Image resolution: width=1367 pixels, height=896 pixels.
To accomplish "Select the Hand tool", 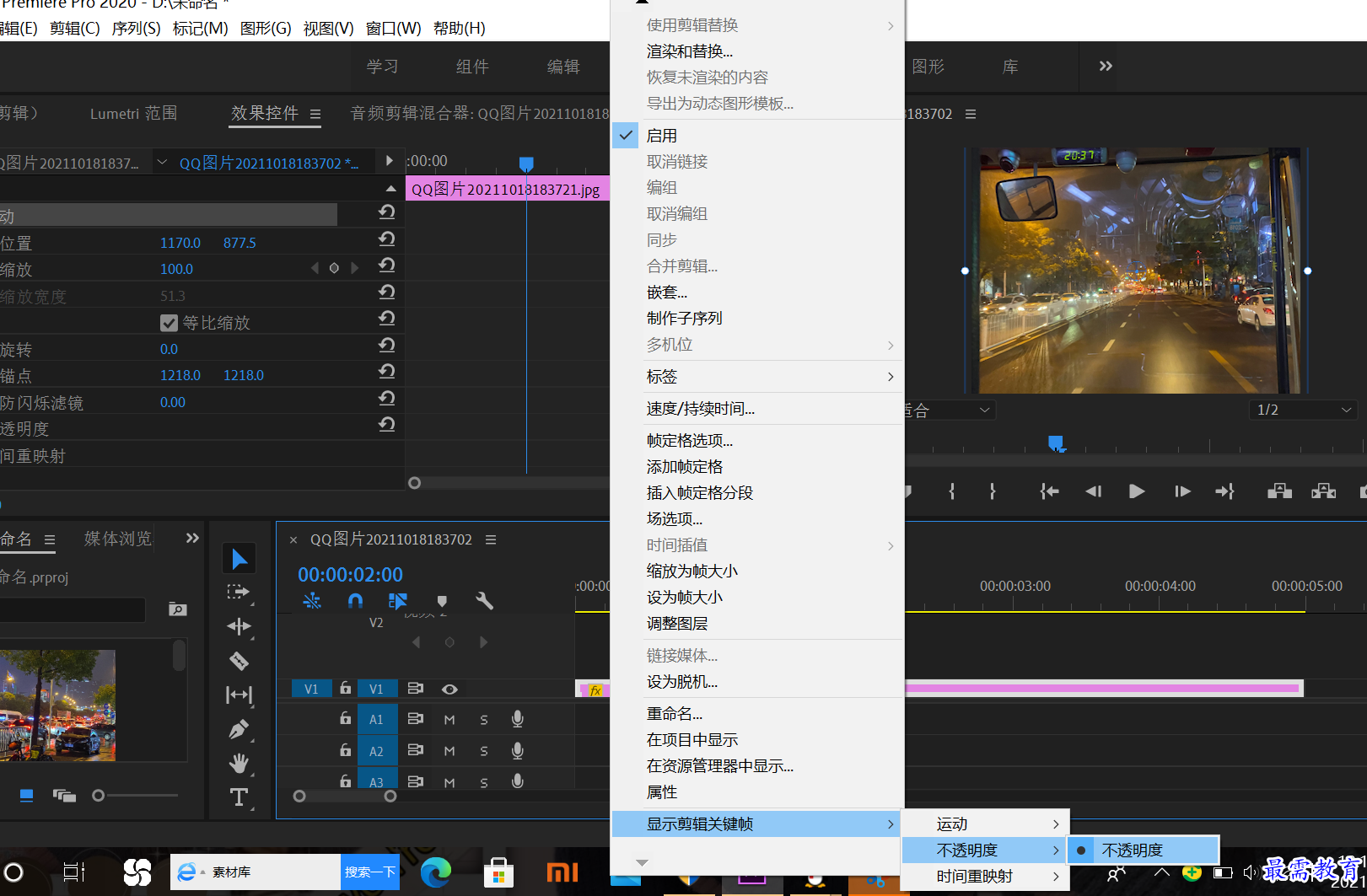I will coord(239,764).
